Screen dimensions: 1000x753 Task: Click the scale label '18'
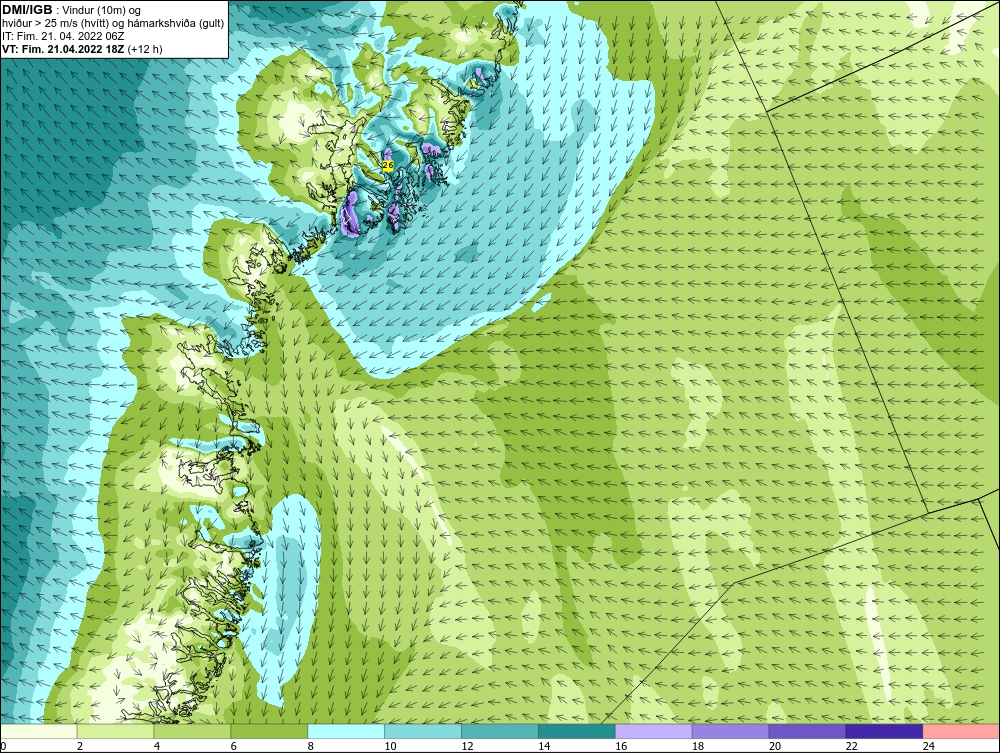point(698,746)
